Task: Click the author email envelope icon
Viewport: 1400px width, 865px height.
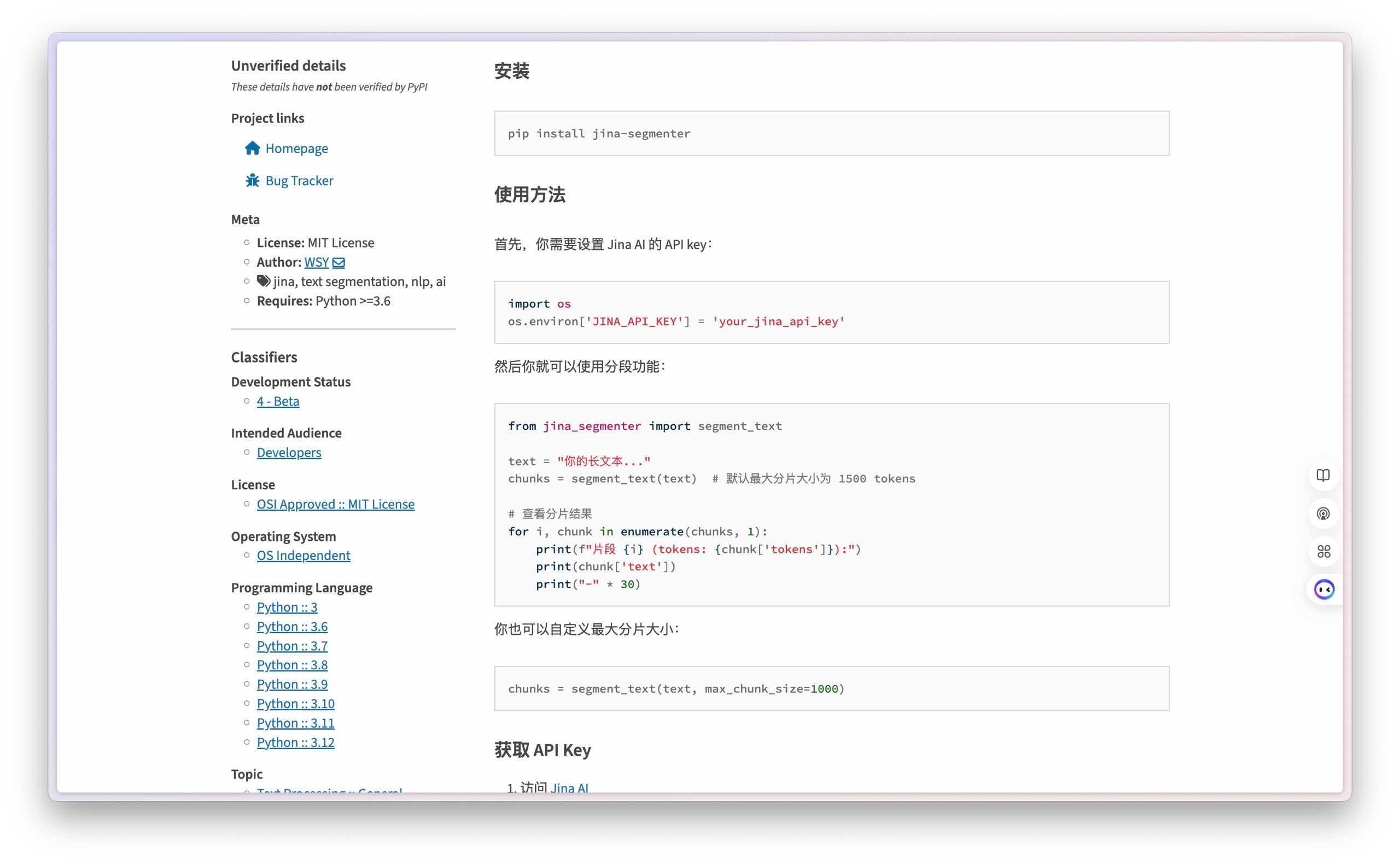Action: pos(339,262)
